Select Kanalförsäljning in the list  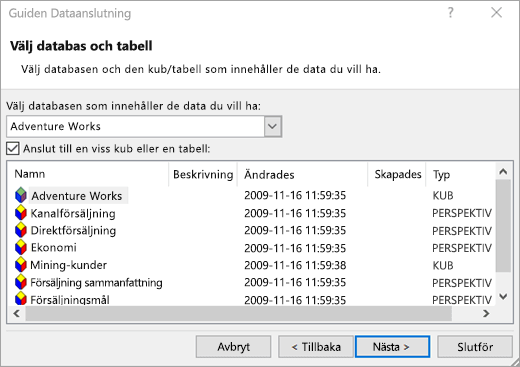click(73, 213)
